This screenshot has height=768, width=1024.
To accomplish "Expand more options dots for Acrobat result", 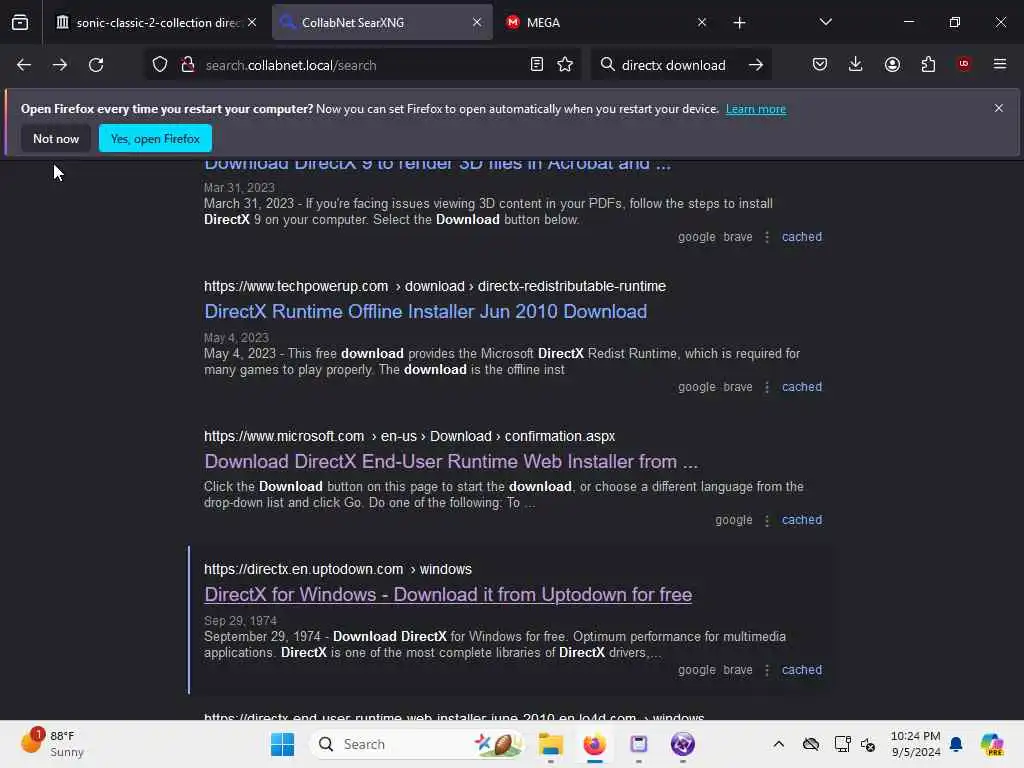I will [x=767, y=237].
